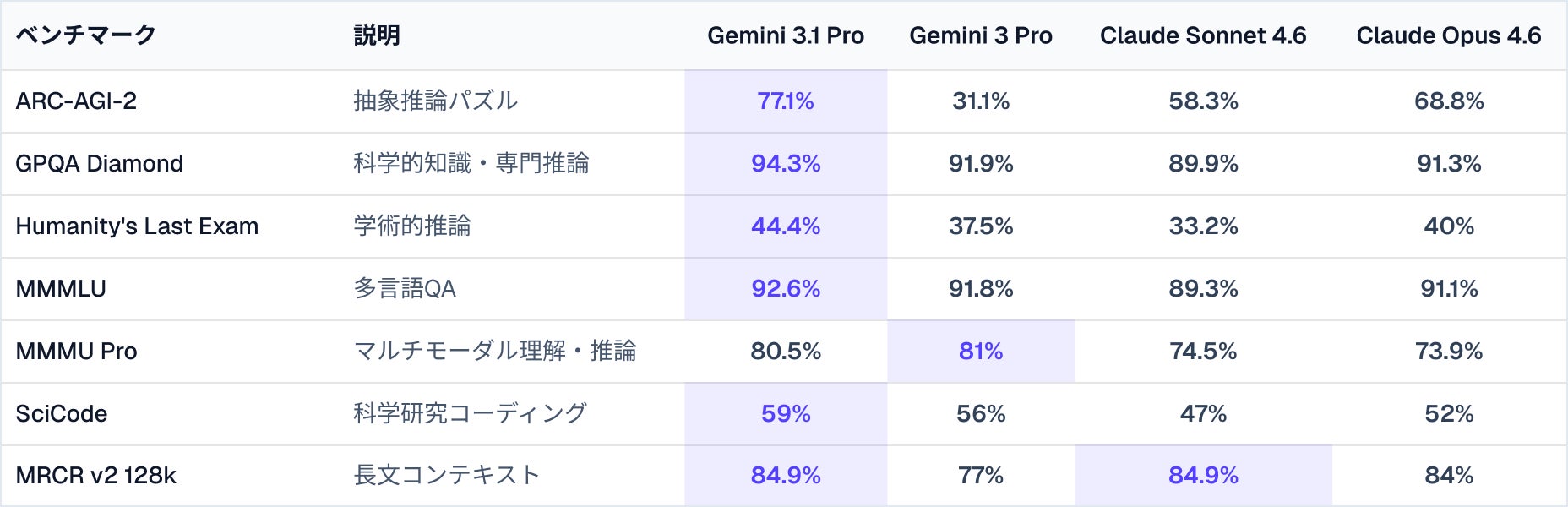Click the Claude Sonnet 4.6 column header

coord(1202,35)
